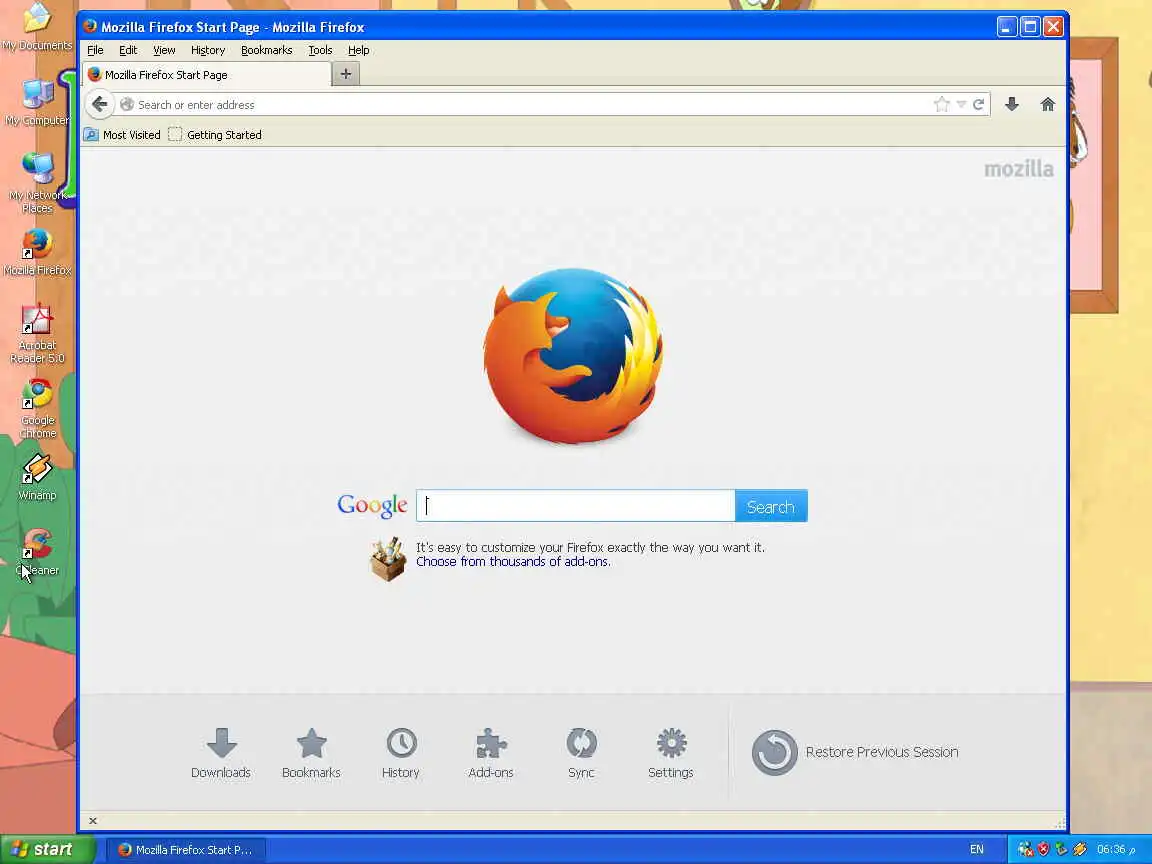Select My Network Places desktop icon
The width and height of the screenshot is (1152, 864).
37,182
